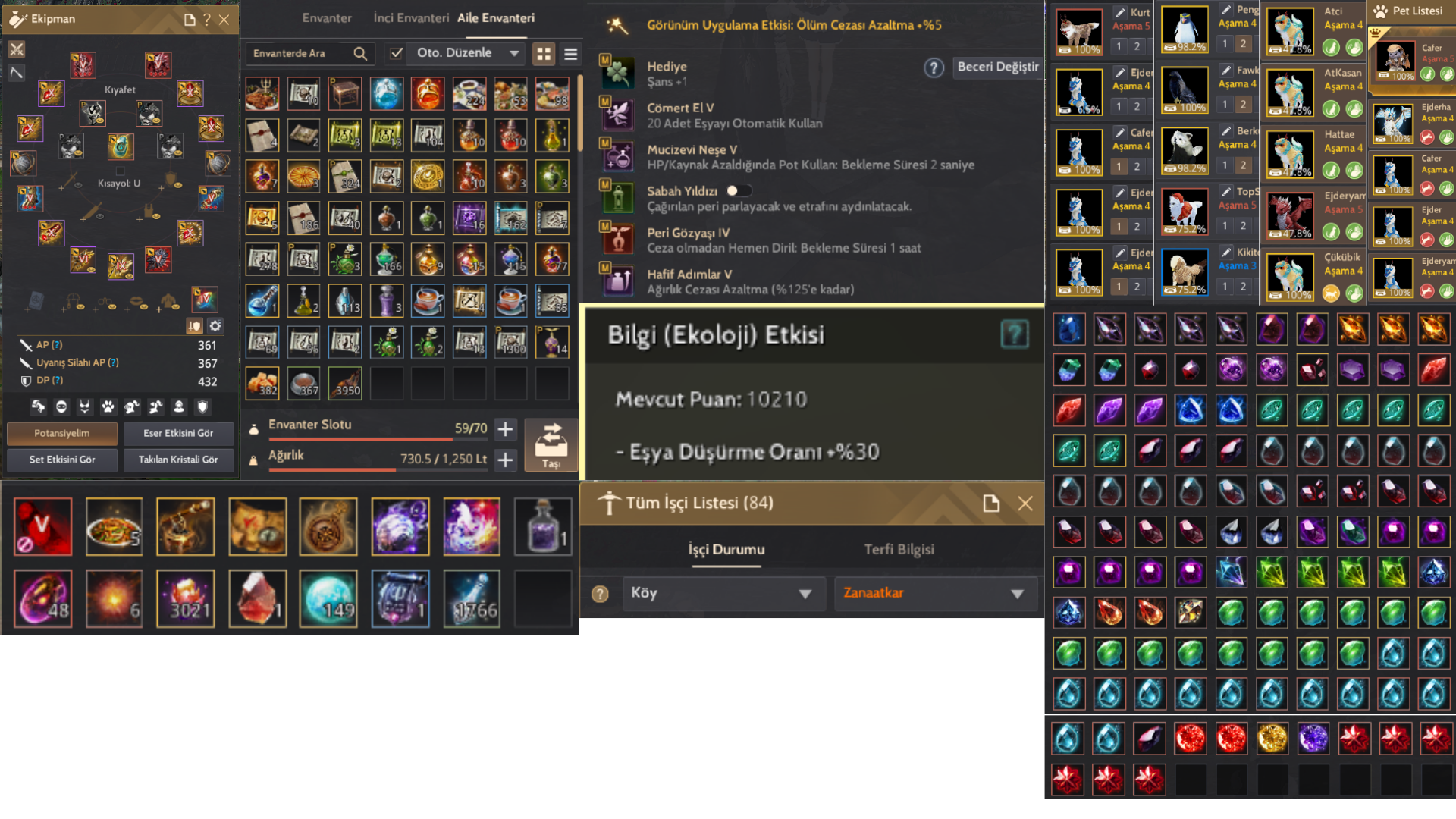
Task: Click the Beceri Değiştir button
Action: click(998, 67)
